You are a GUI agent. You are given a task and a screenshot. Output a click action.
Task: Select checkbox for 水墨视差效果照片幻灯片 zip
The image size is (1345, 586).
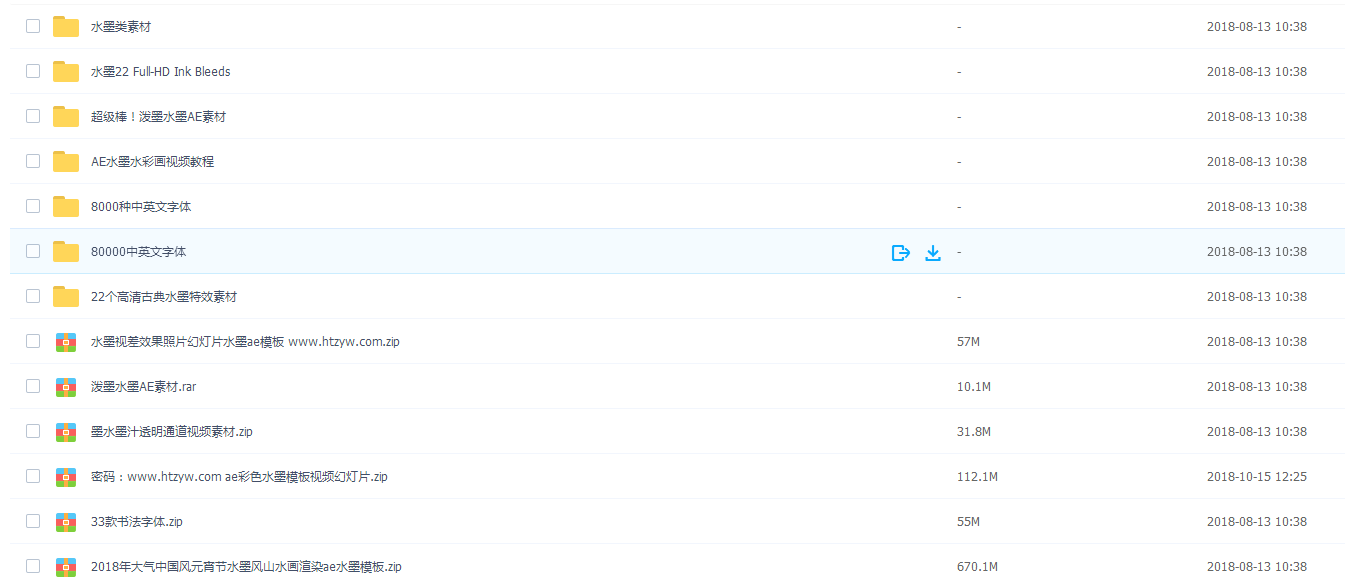pyautogui.click(x=33, y=341)
